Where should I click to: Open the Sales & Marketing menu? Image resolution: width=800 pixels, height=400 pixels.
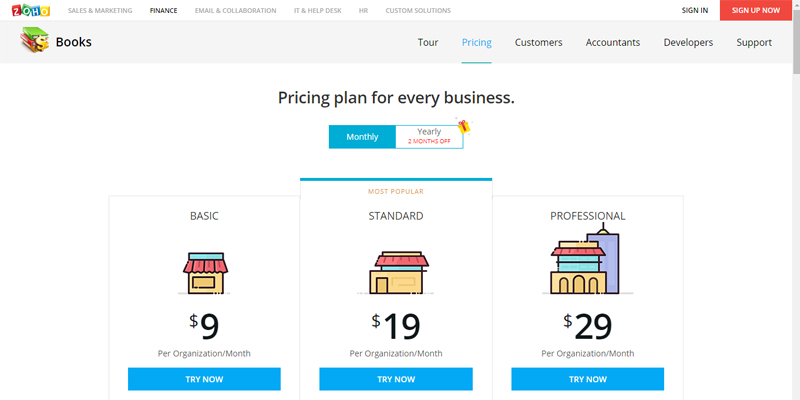pos(100,10)
